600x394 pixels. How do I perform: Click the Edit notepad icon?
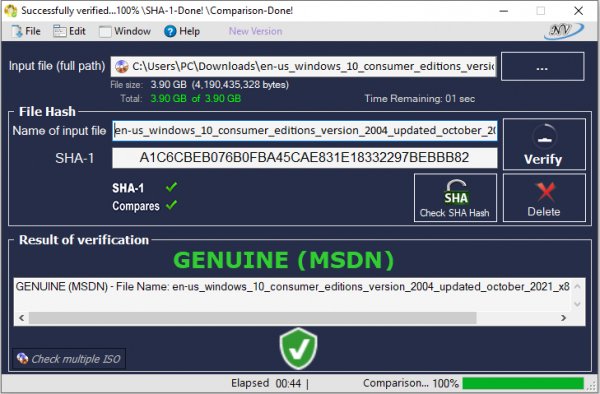click(60, 31)
